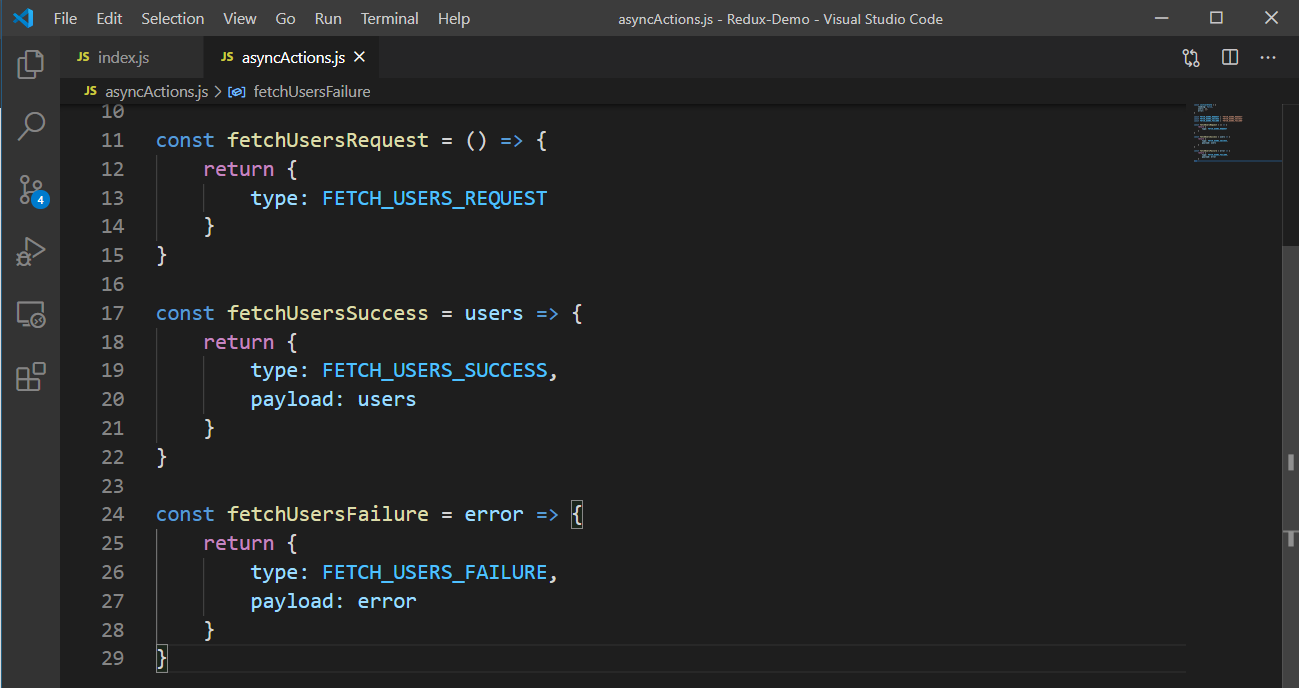Click fetchUsersFailure breadcrumb symbol
The image size is (1299, 688).
312,91
